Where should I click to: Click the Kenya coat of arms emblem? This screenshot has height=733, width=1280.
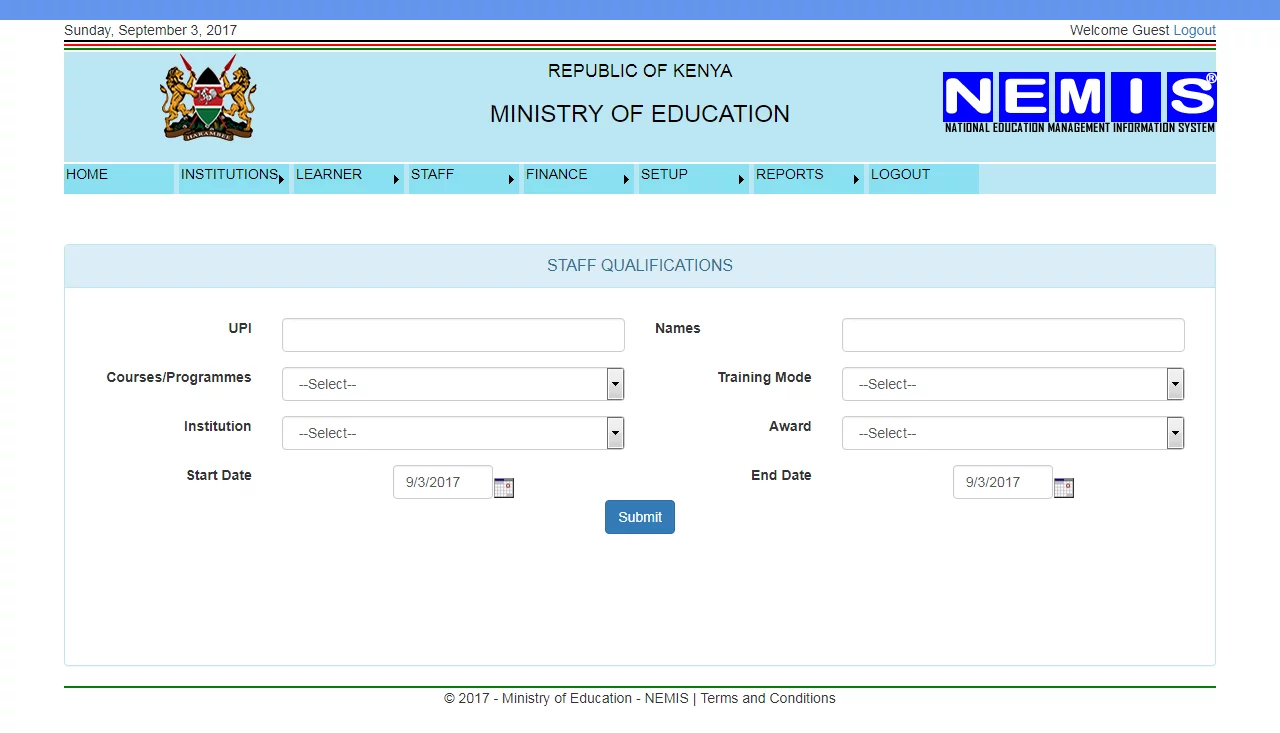[208, 97]
